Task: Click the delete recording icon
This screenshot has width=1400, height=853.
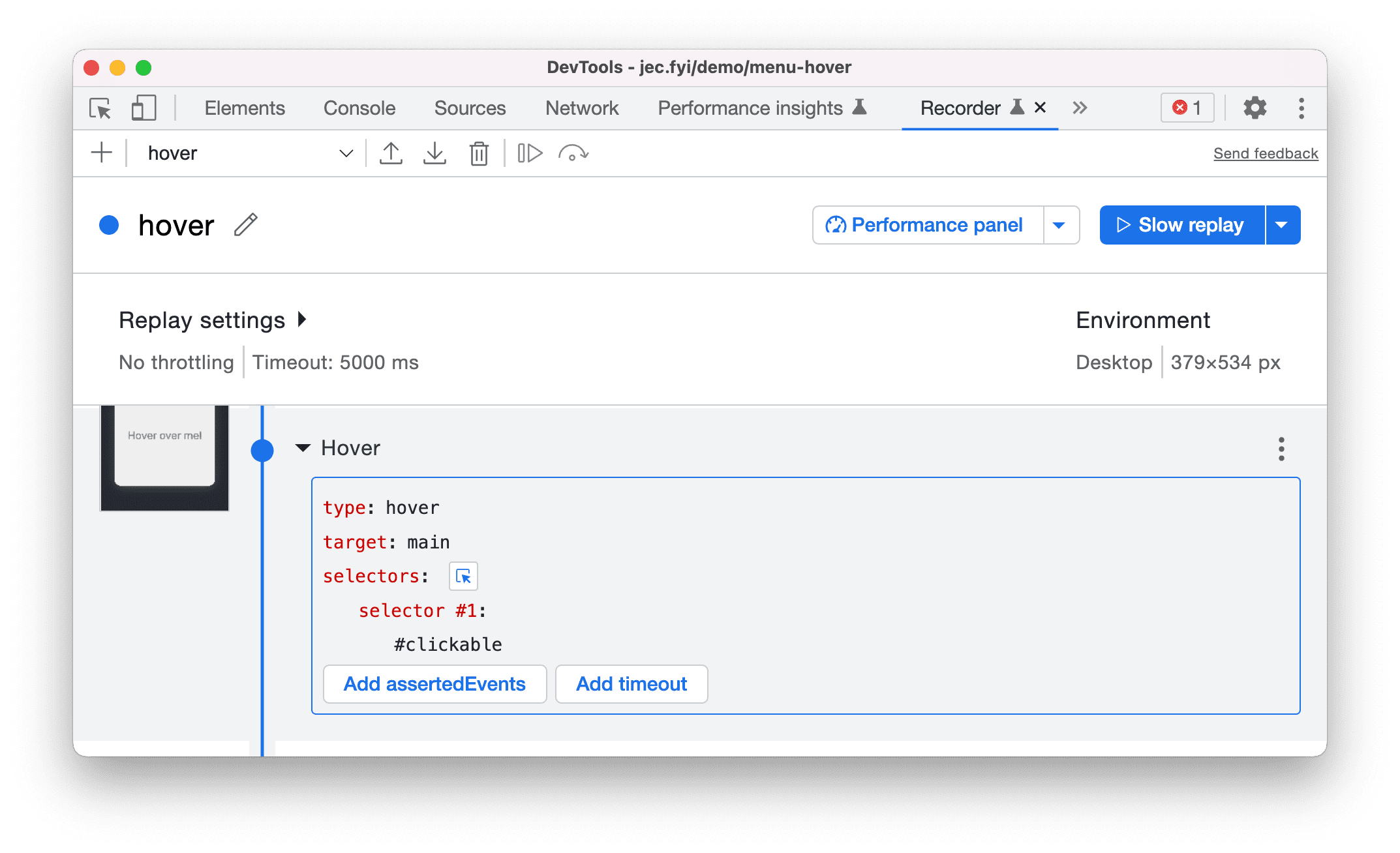Action: coord(480,152)
